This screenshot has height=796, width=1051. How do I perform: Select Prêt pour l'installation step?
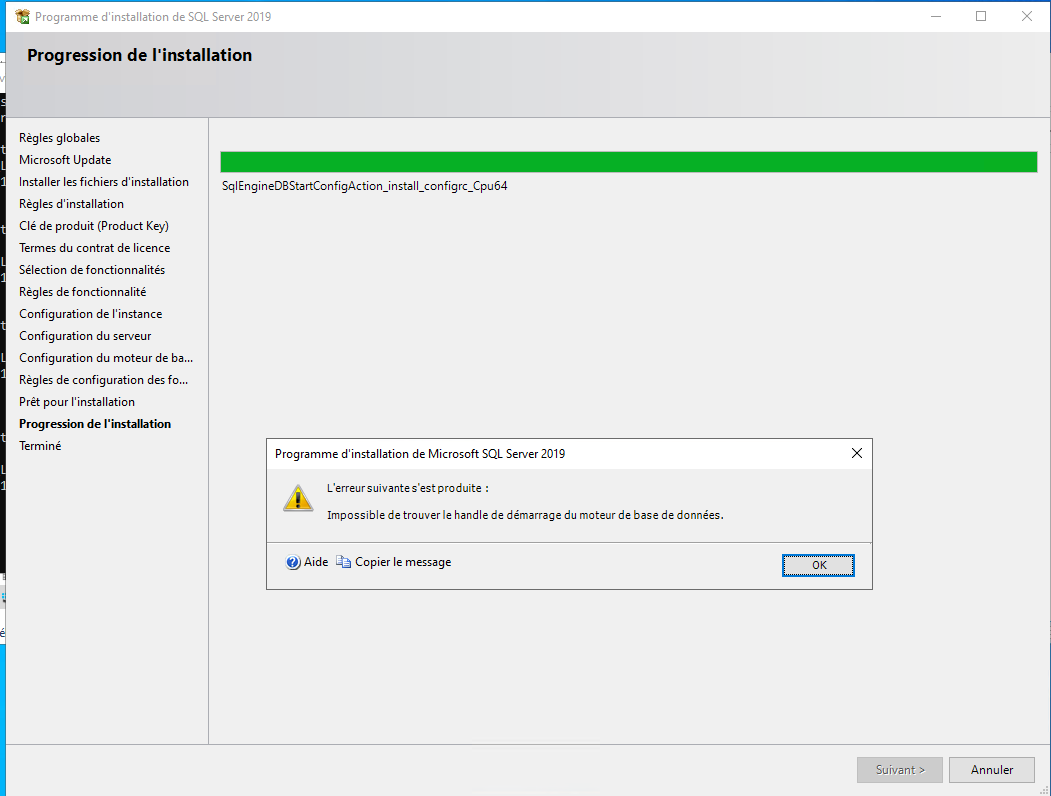pyautogui.click(x=77, y=402)
